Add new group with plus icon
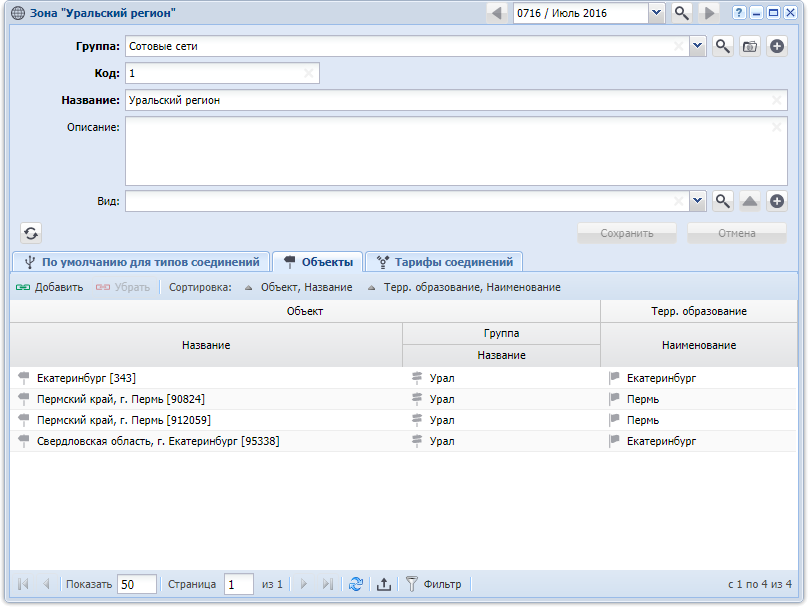Screen dimensions: 808x607 point(777,46)
